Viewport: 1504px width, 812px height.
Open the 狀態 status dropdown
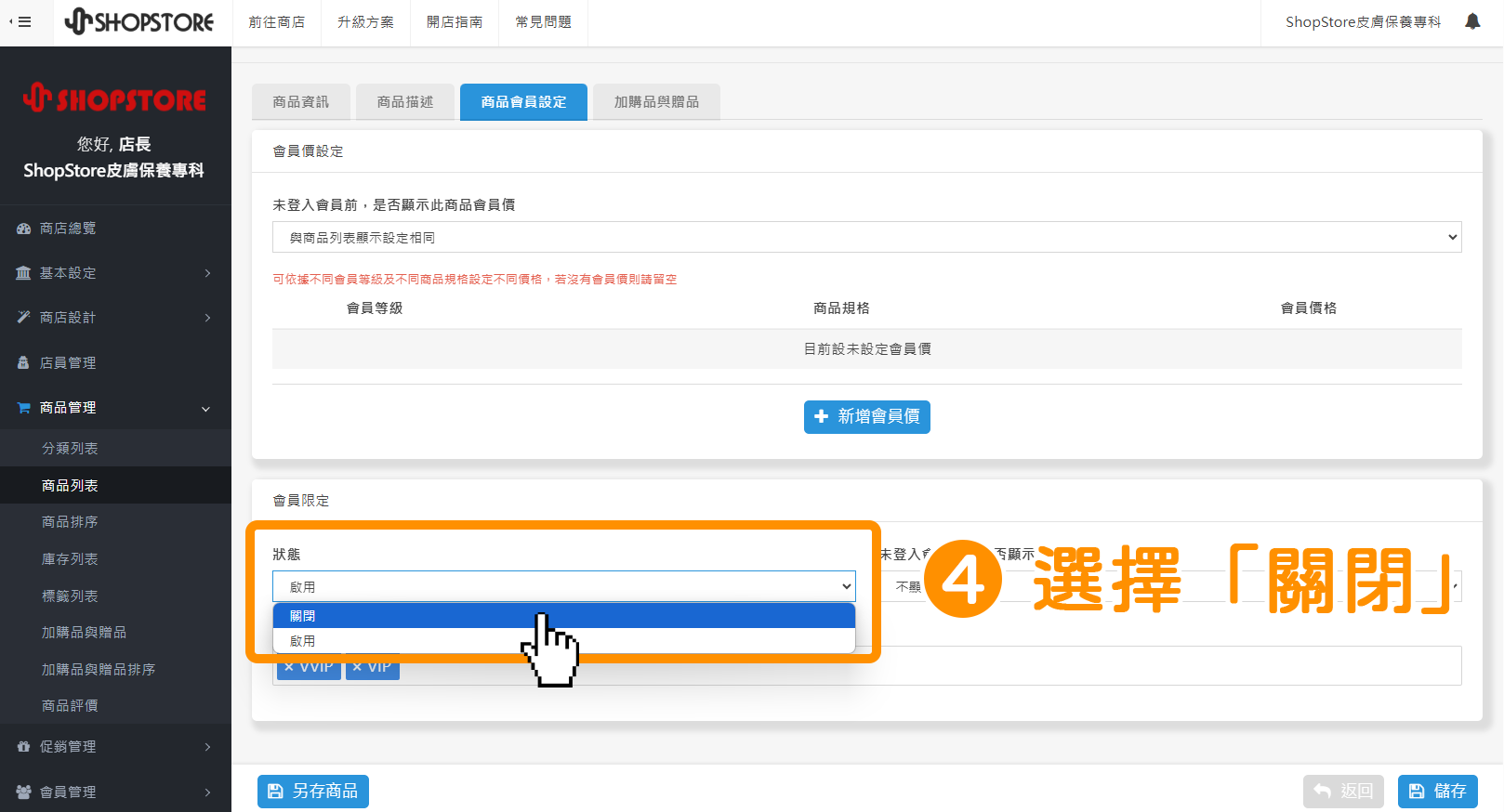pos(563,586)
